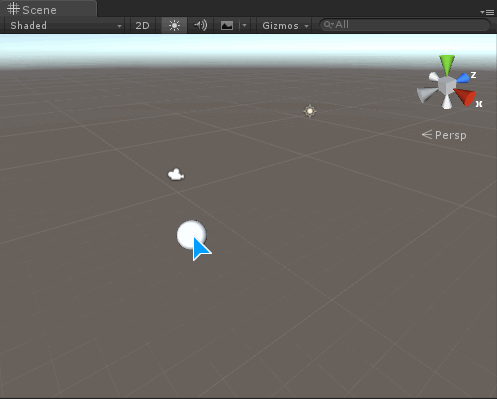
Task: Switch projection via Persp label
Action: pos(444,135)
